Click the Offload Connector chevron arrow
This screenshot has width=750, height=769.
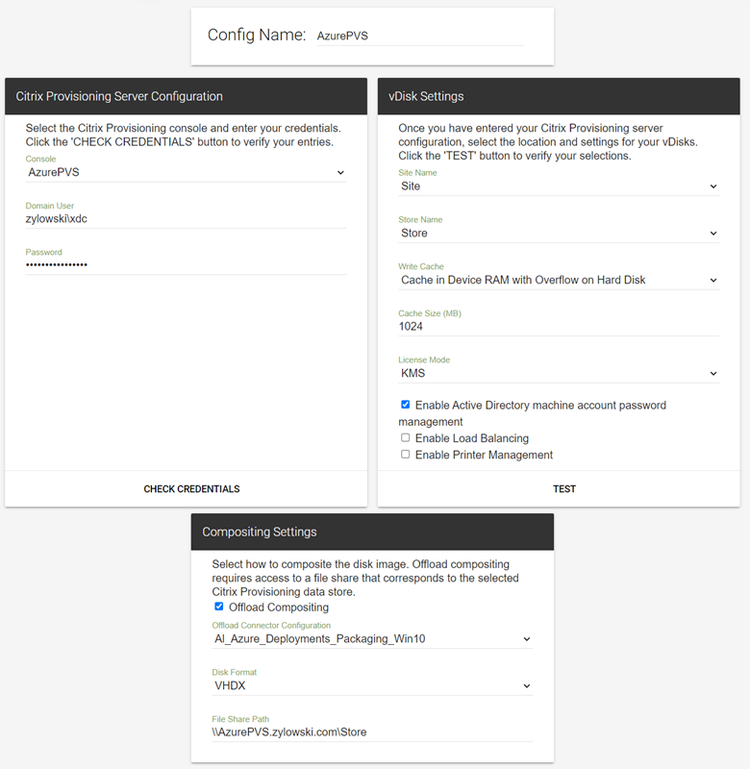(x=526, y=639)
